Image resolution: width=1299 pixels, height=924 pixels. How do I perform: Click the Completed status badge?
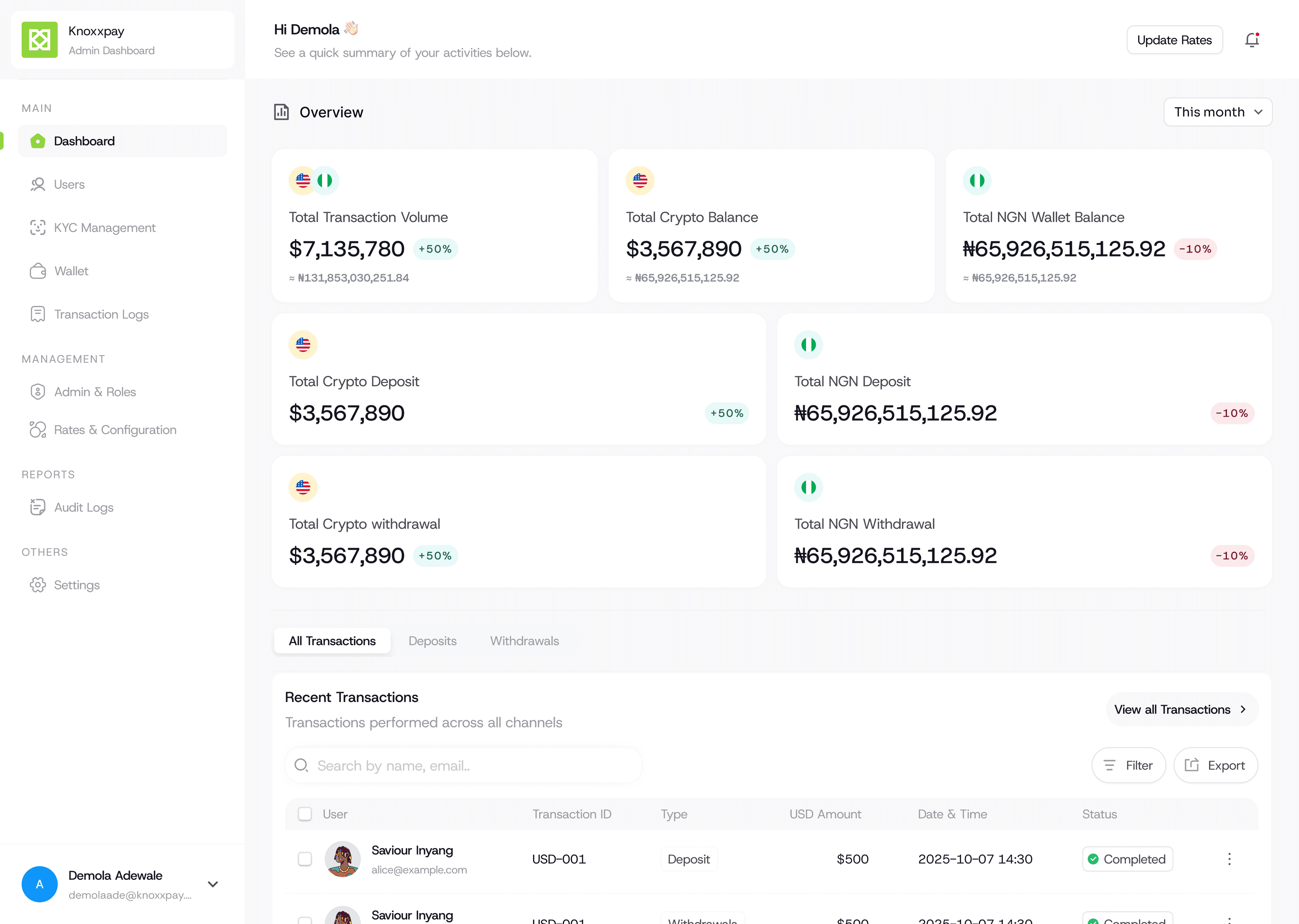click(x=1127, y=859)
